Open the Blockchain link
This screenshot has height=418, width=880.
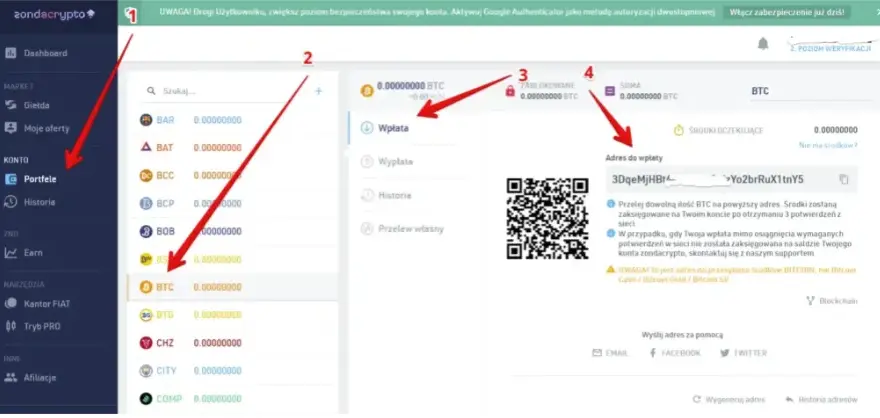[832, 301]
